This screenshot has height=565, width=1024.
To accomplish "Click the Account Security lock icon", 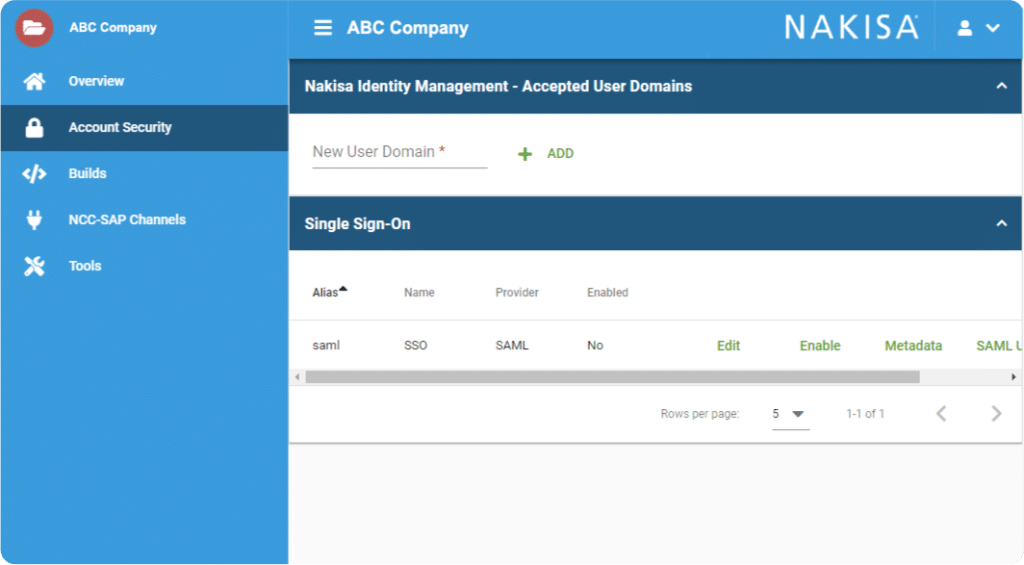I will pos(34,127).
